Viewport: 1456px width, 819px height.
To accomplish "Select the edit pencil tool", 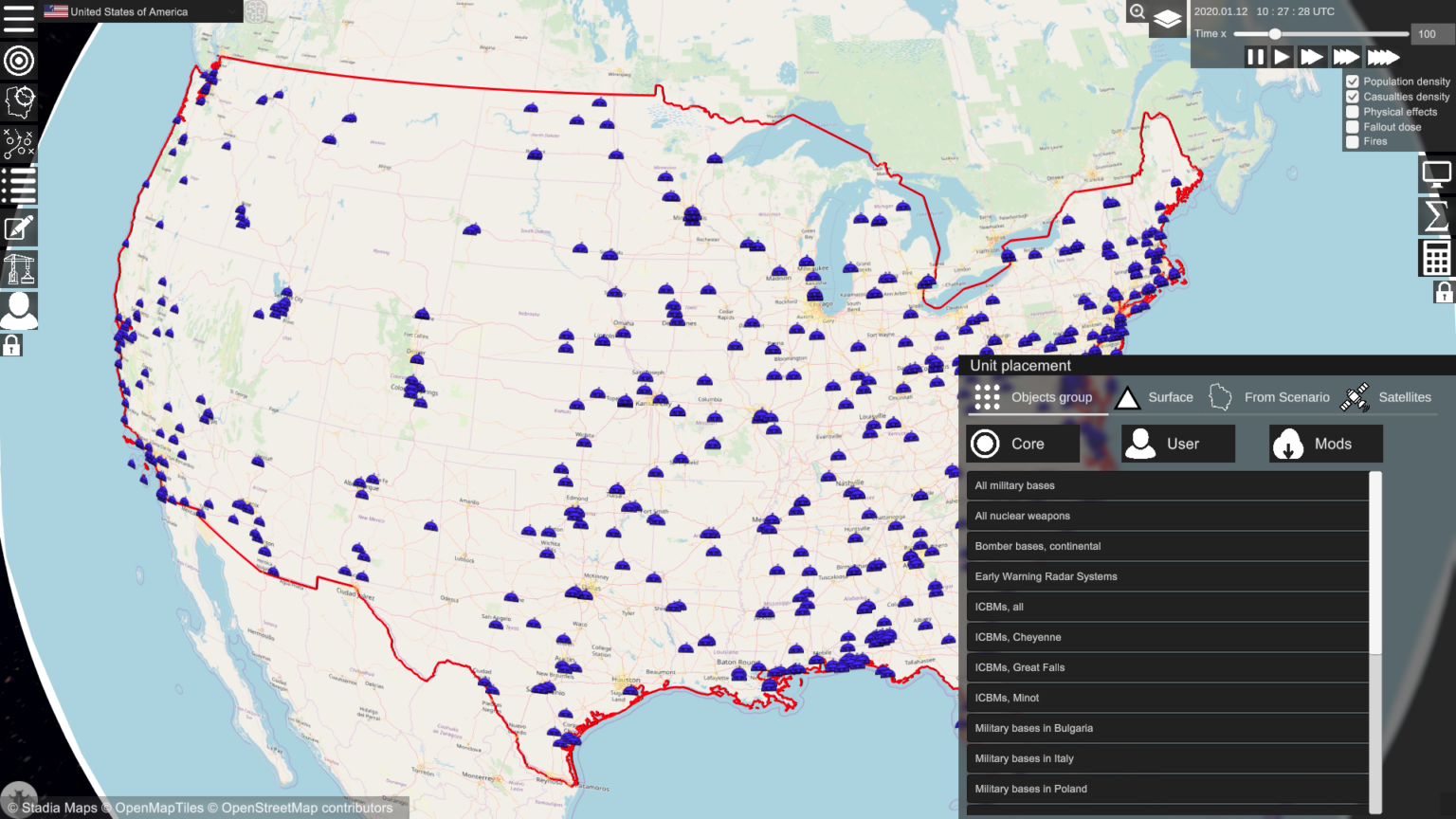I will [x=19, y=227].
